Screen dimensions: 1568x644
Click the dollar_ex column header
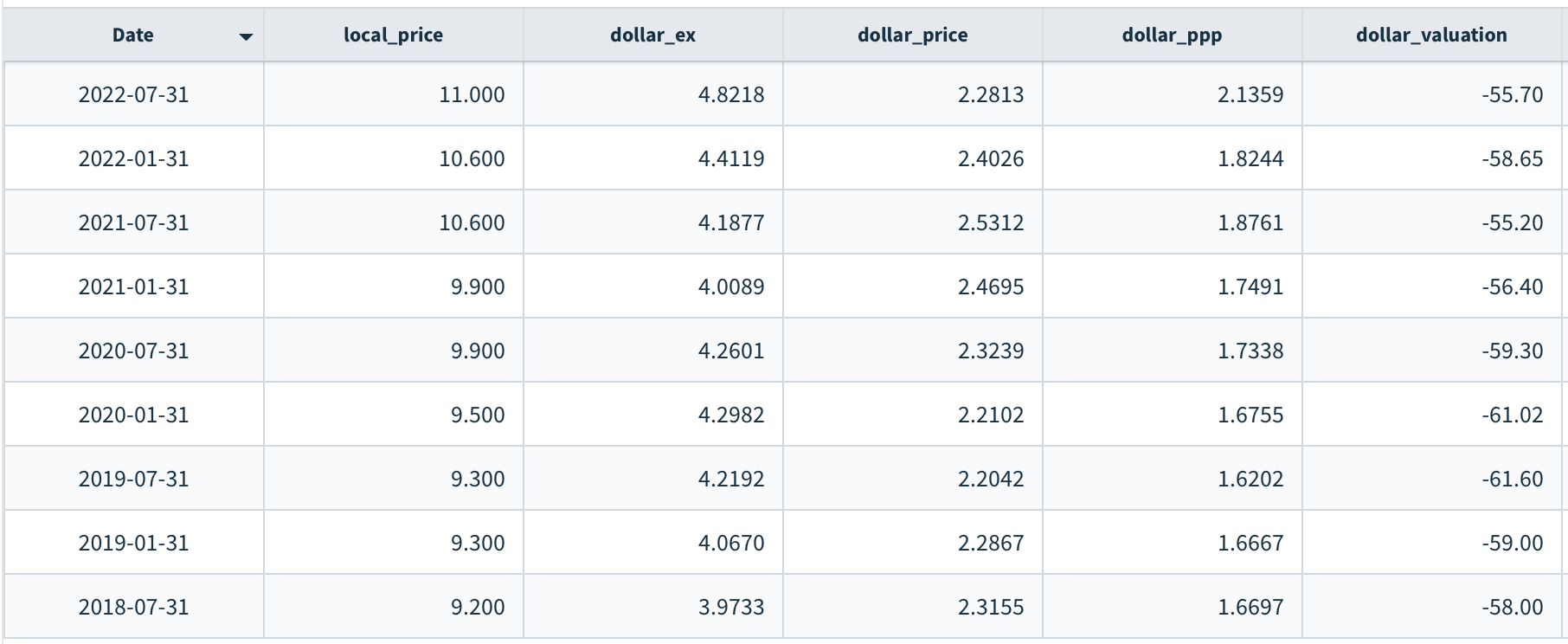tap(652, 35)
